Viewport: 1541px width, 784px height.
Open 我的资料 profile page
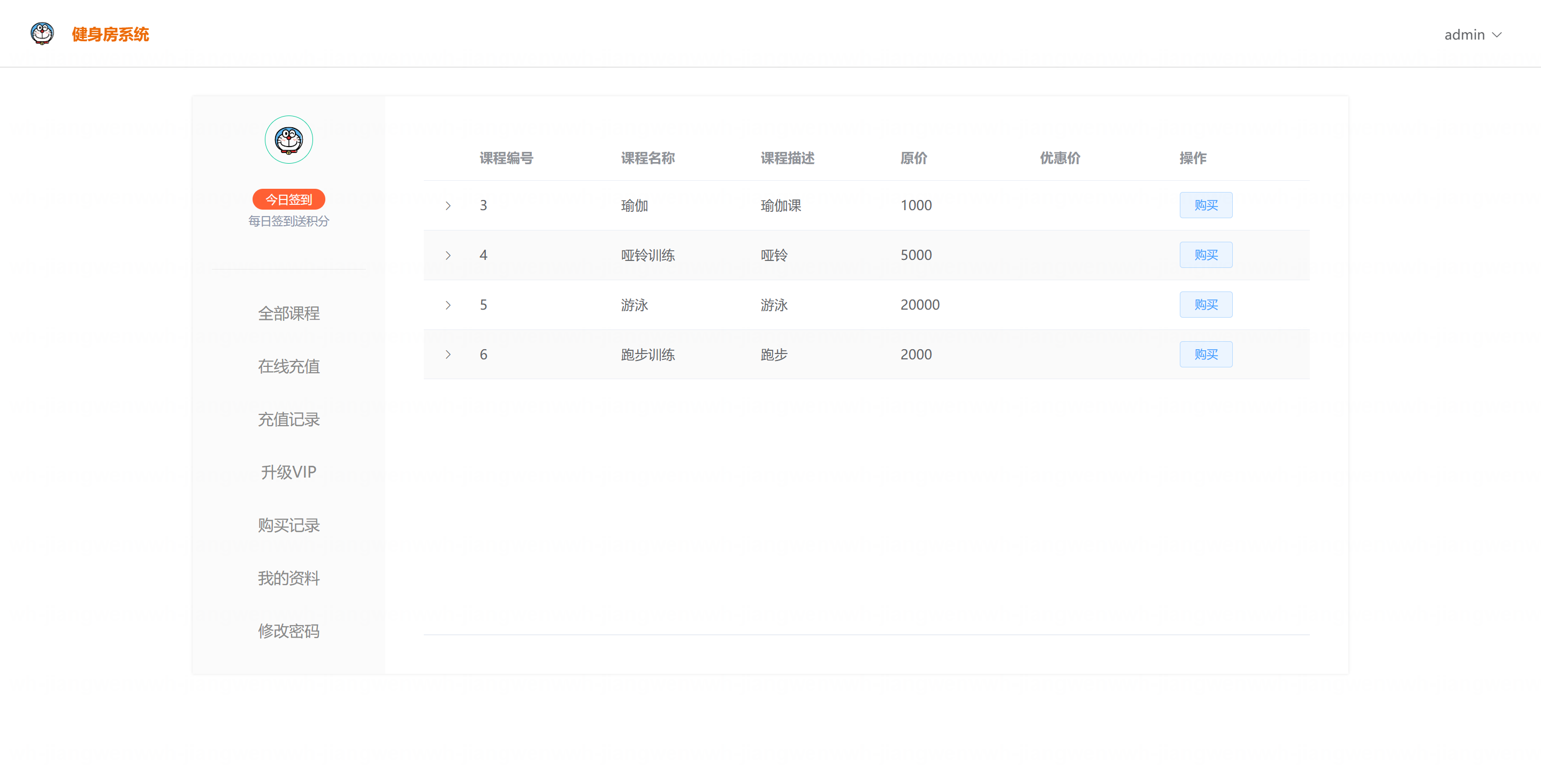(x=288, y=578)
